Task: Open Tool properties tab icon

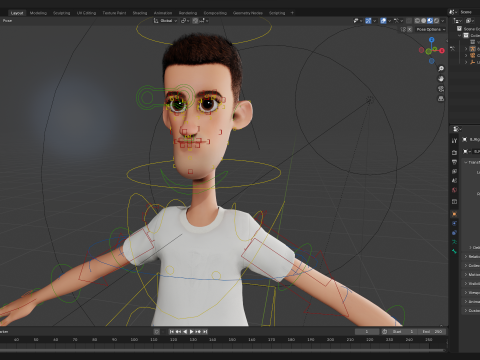Action: tap(454, 141)
